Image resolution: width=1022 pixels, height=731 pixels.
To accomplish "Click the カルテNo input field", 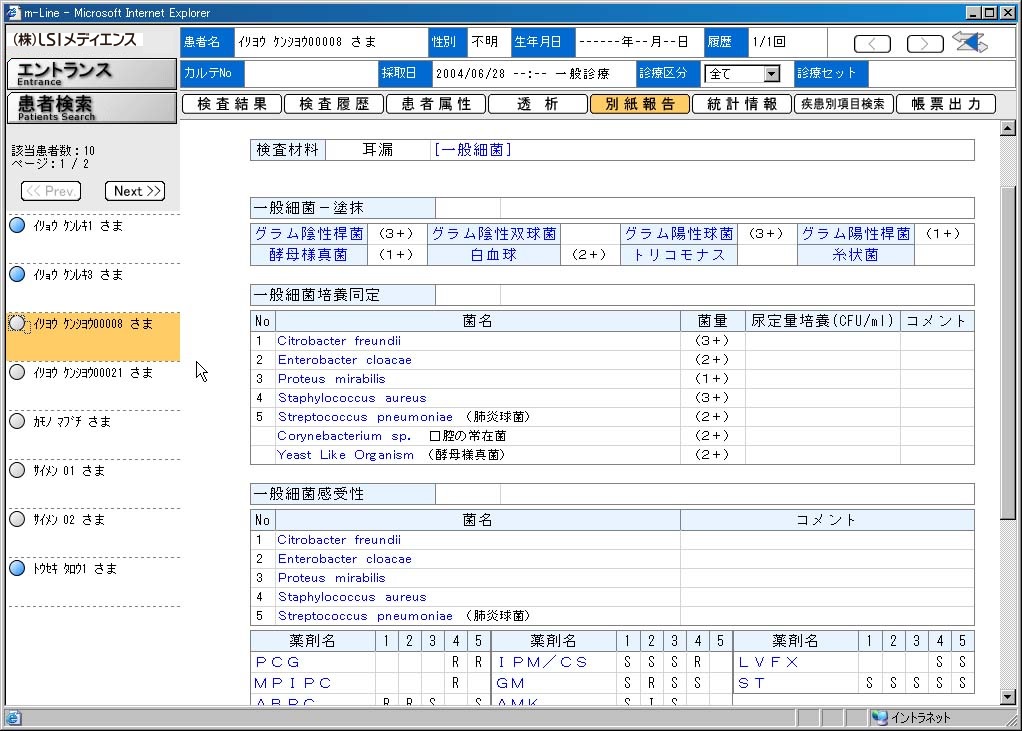I will pos(310,74).
